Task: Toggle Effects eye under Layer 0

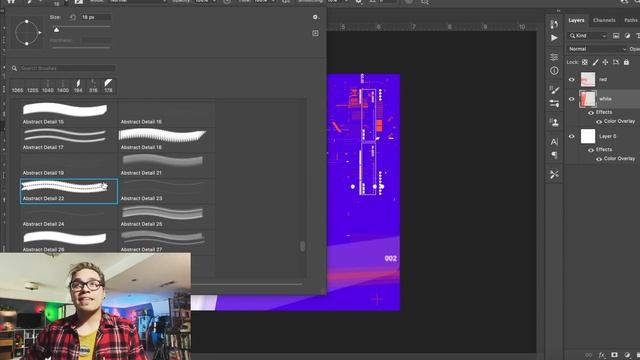Action: coord(591,150)
